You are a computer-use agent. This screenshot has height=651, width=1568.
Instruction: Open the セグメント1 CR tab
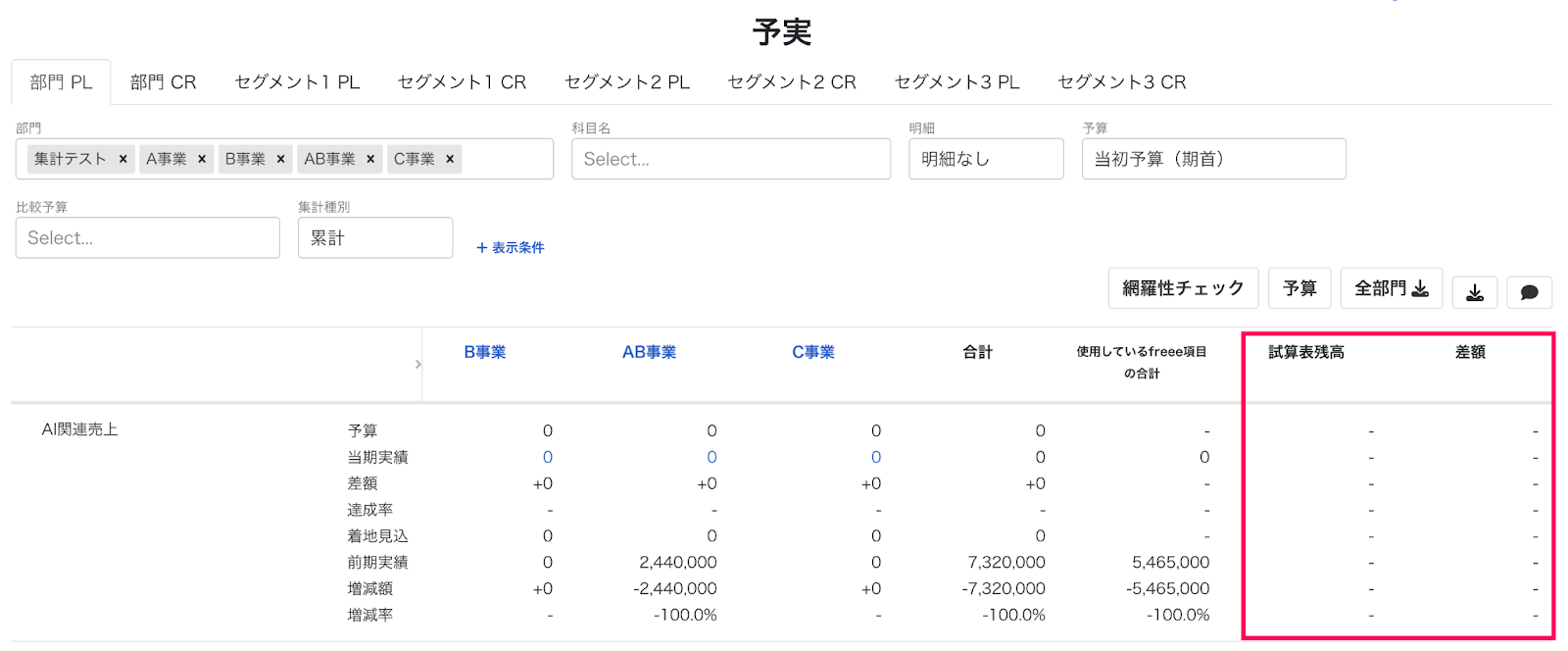462,82
